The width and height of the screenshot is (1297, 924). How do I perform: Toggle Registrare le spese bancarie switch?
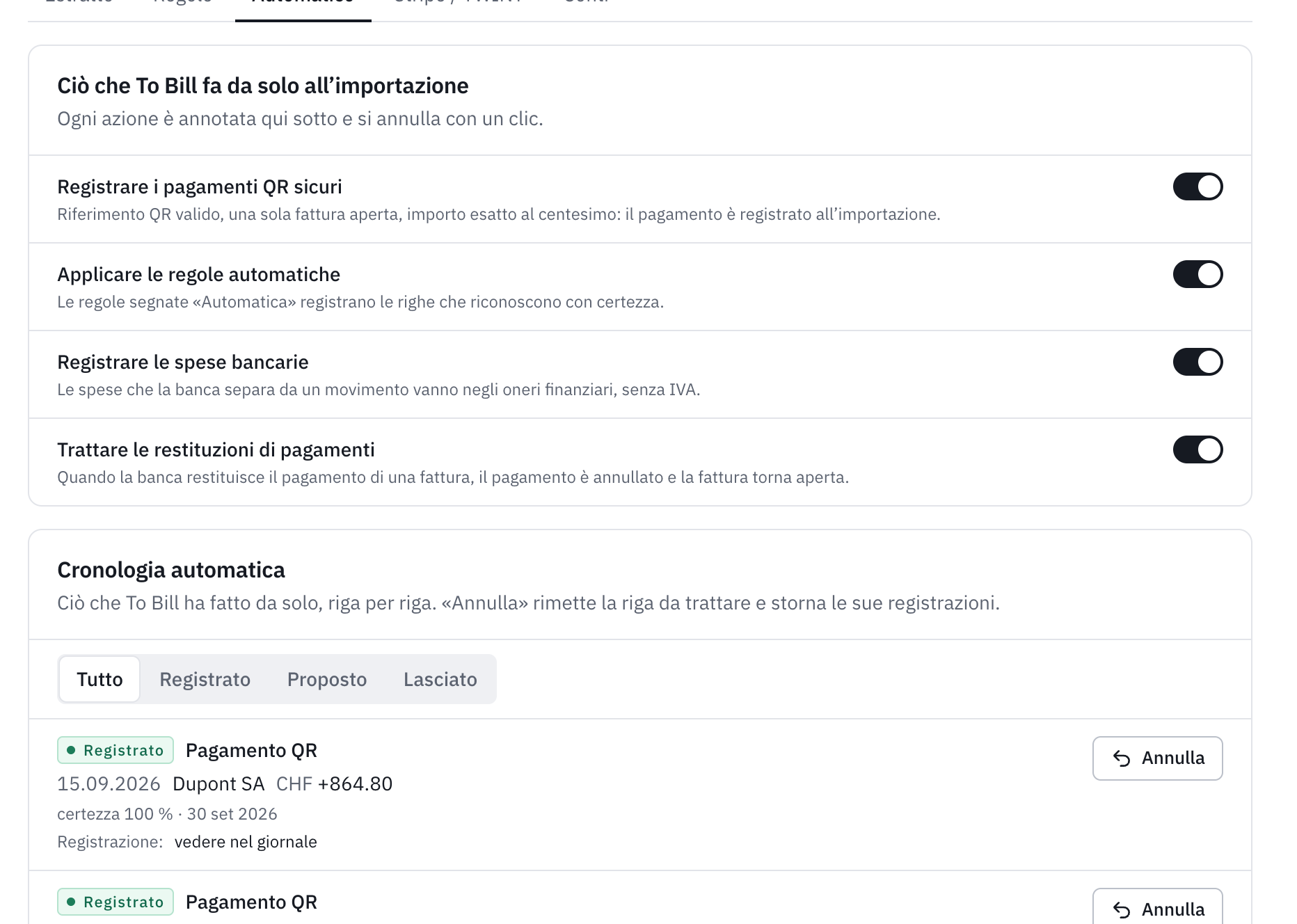(x=1197, y=362)
